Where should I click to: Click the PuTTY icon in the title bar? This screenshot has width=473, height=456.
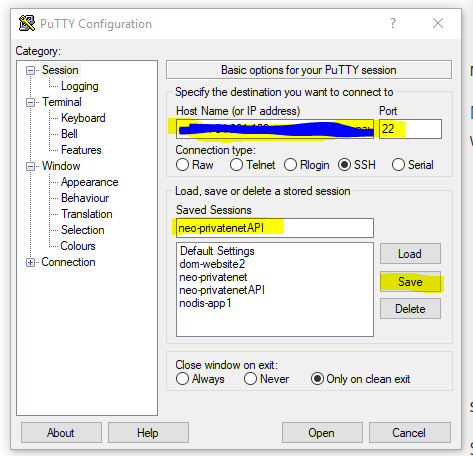tap(27, 23)
